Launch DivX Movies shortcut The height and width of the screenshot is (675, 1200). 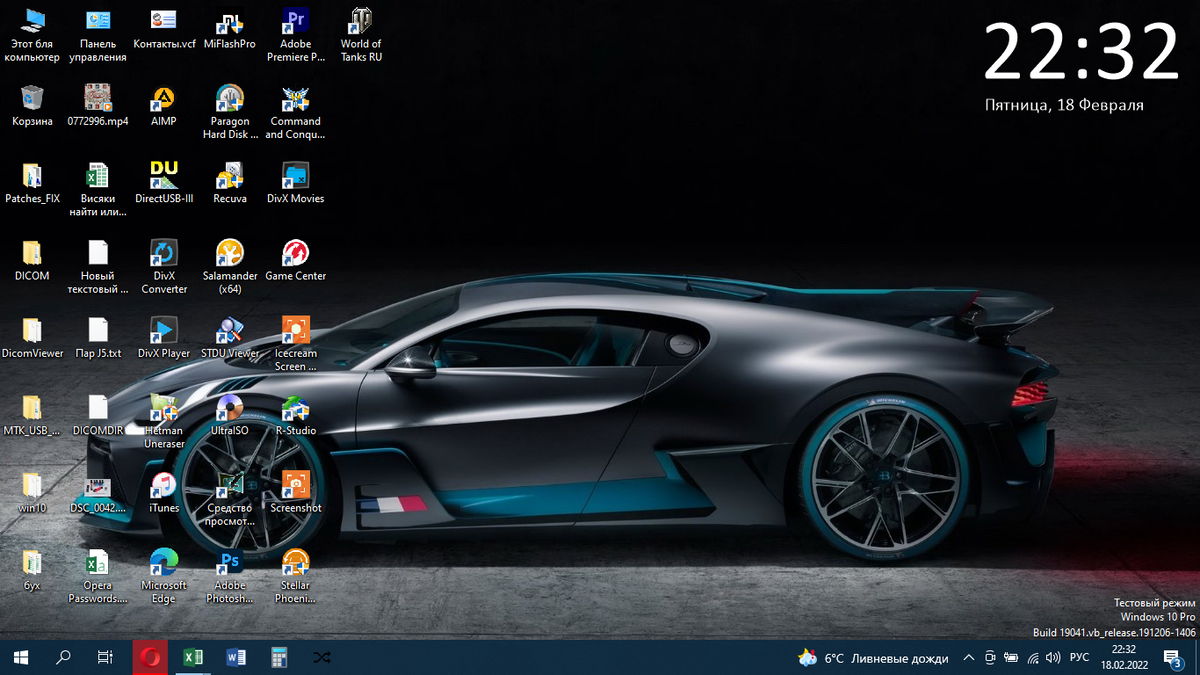click(x=295, y=183)
